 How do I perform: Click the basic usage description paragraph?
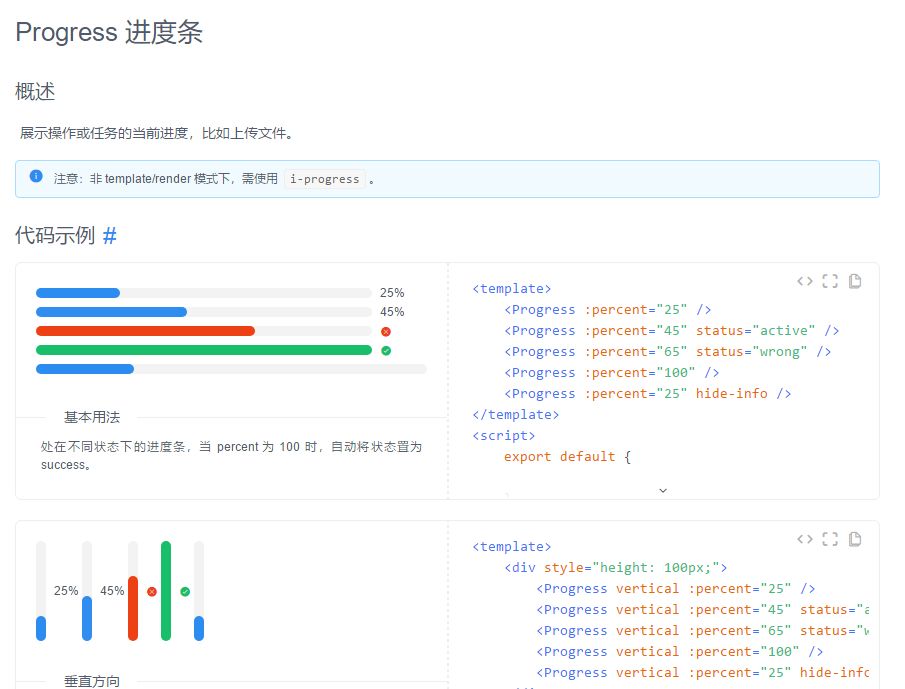pyautogui.click(x=231, y=456)
